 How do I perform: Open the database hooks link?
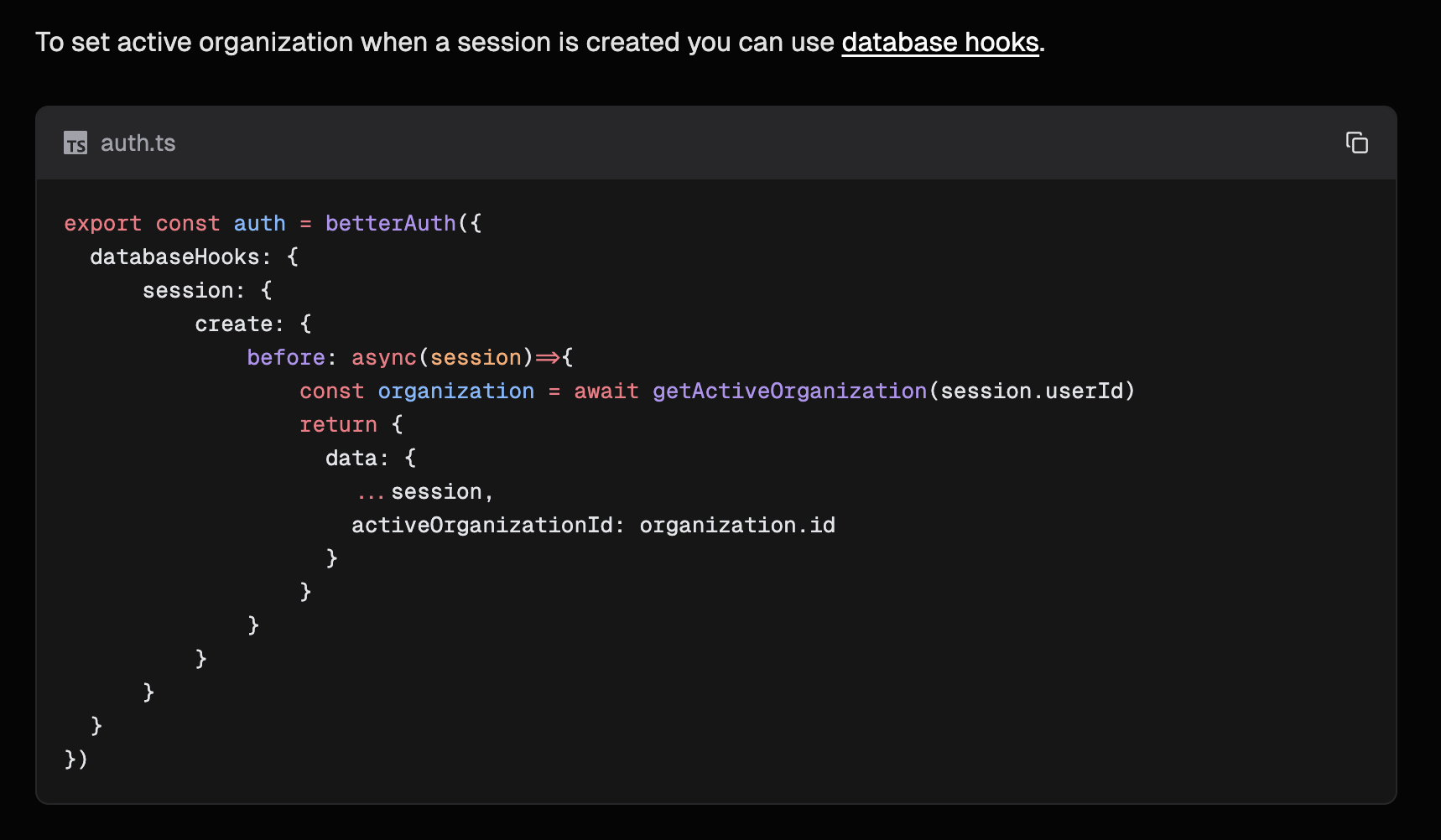point(939,42)
